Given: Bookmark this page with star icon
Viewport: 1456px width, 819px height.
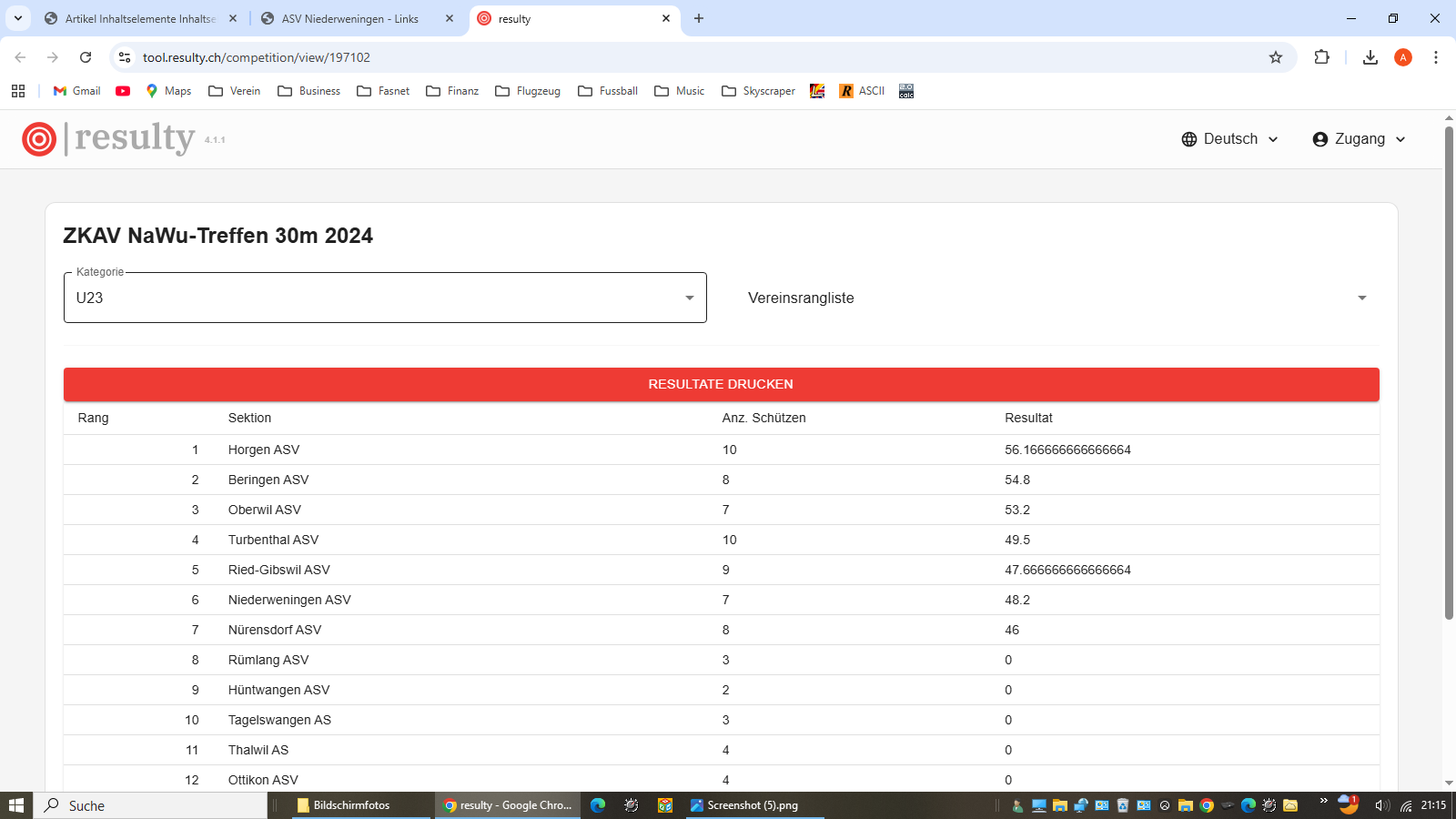Looking at the screenshot, I should [x=1276, y=57].
